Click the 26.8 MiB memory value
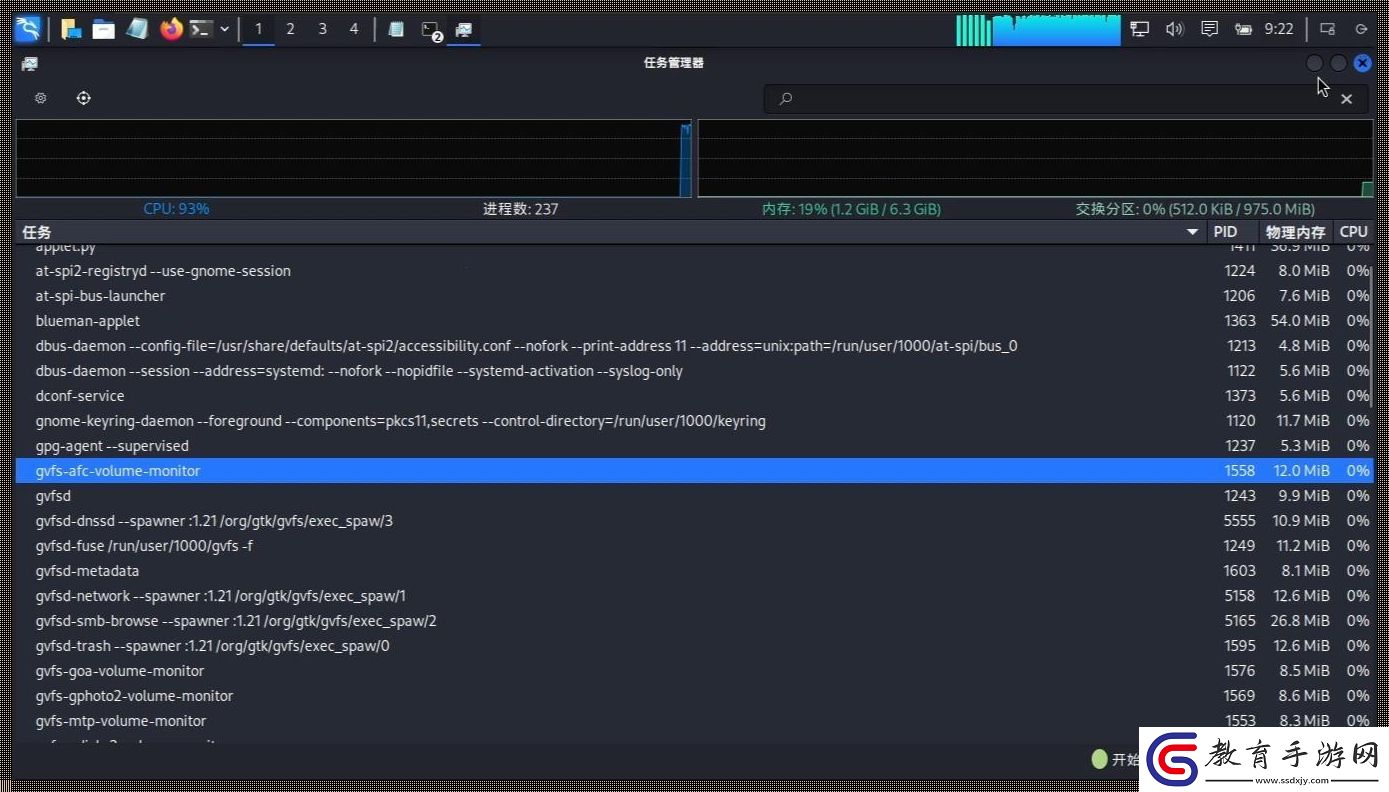The image size is (1389, 792). pyautogui.click(x=1302, y=621)
